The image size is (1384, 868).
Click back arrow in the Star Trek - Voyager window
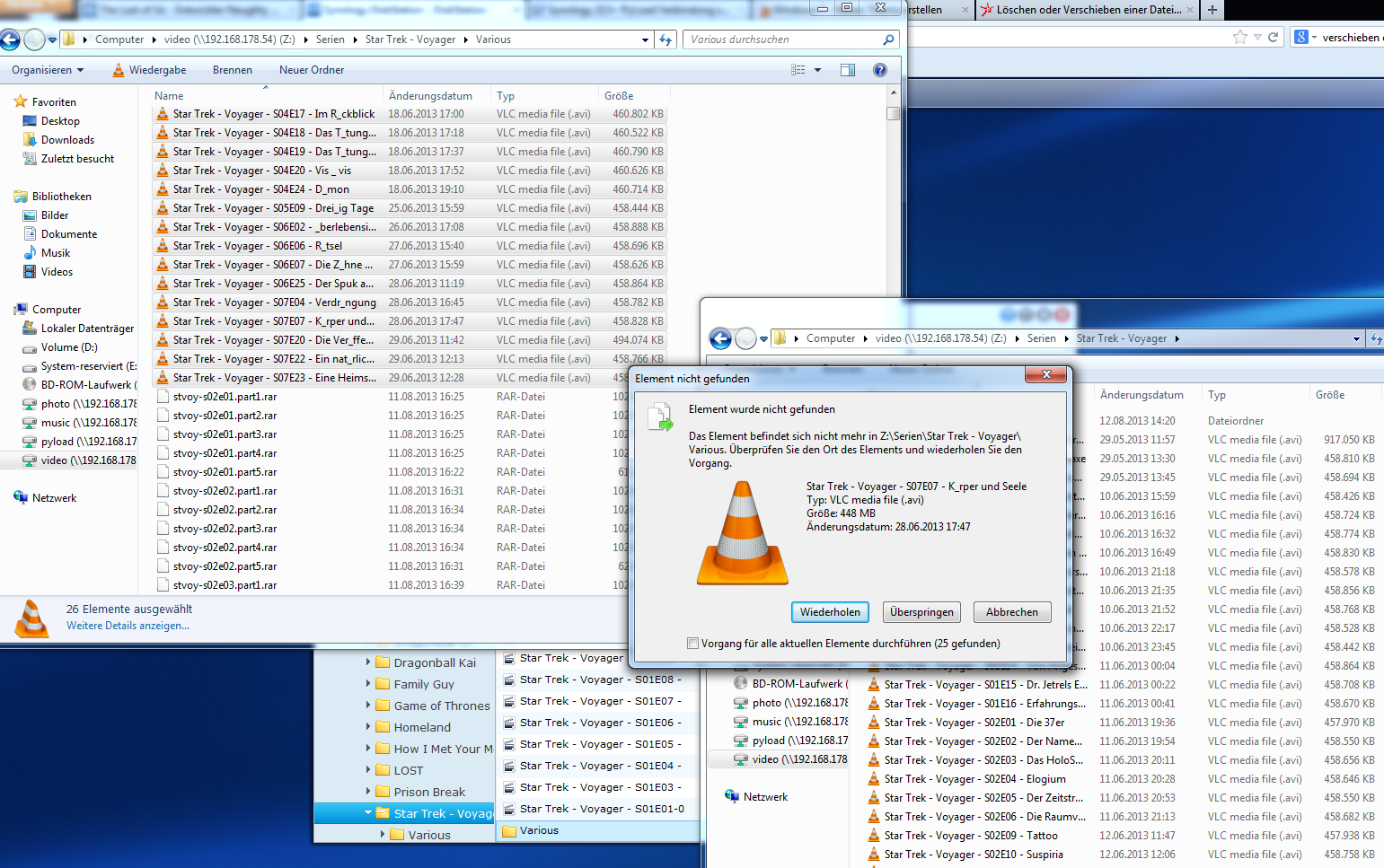coord(720,338)
